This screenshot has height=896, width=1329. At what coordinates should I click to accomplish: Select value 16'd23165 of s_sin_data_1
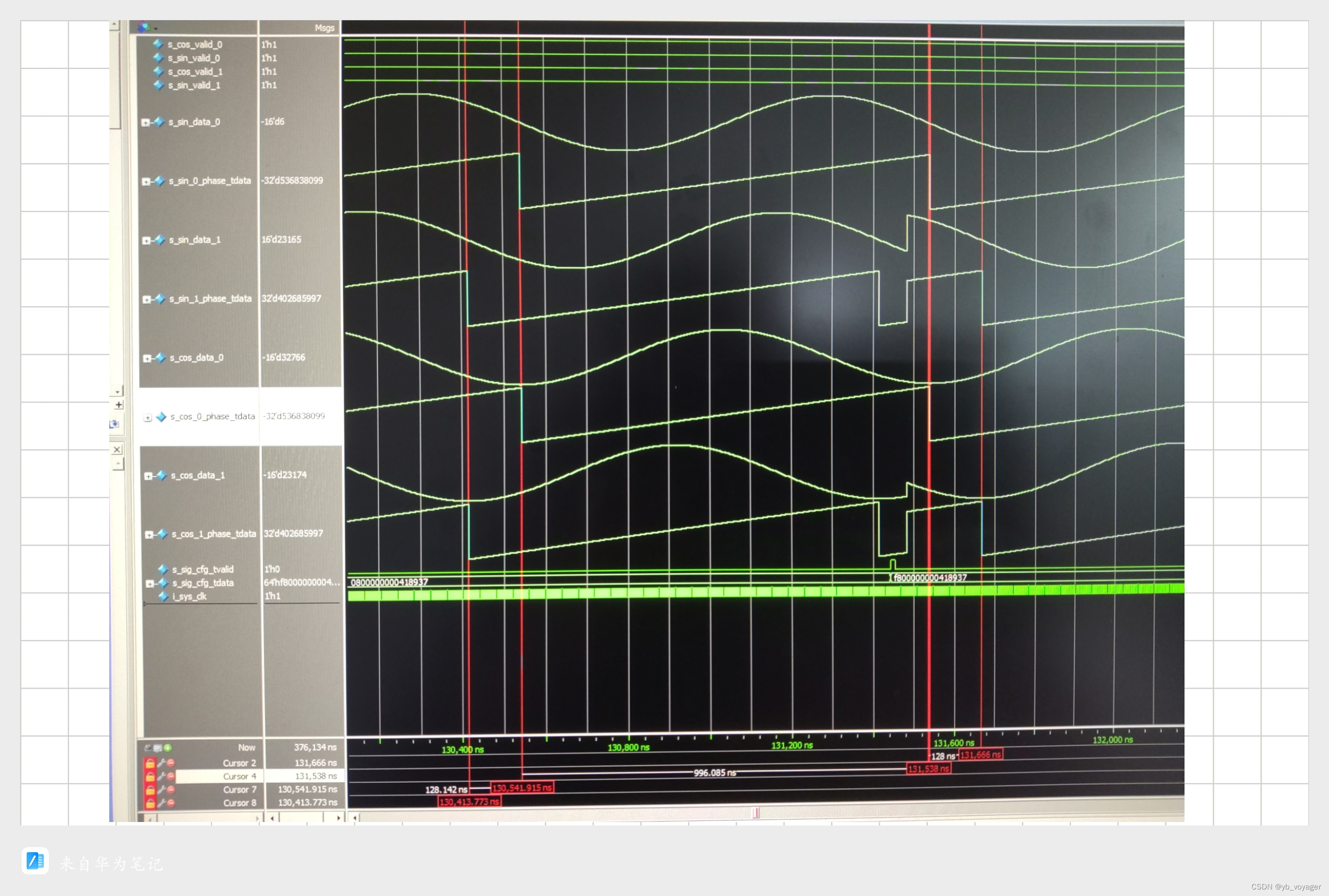pyautogui.click(x=281, y=240)
